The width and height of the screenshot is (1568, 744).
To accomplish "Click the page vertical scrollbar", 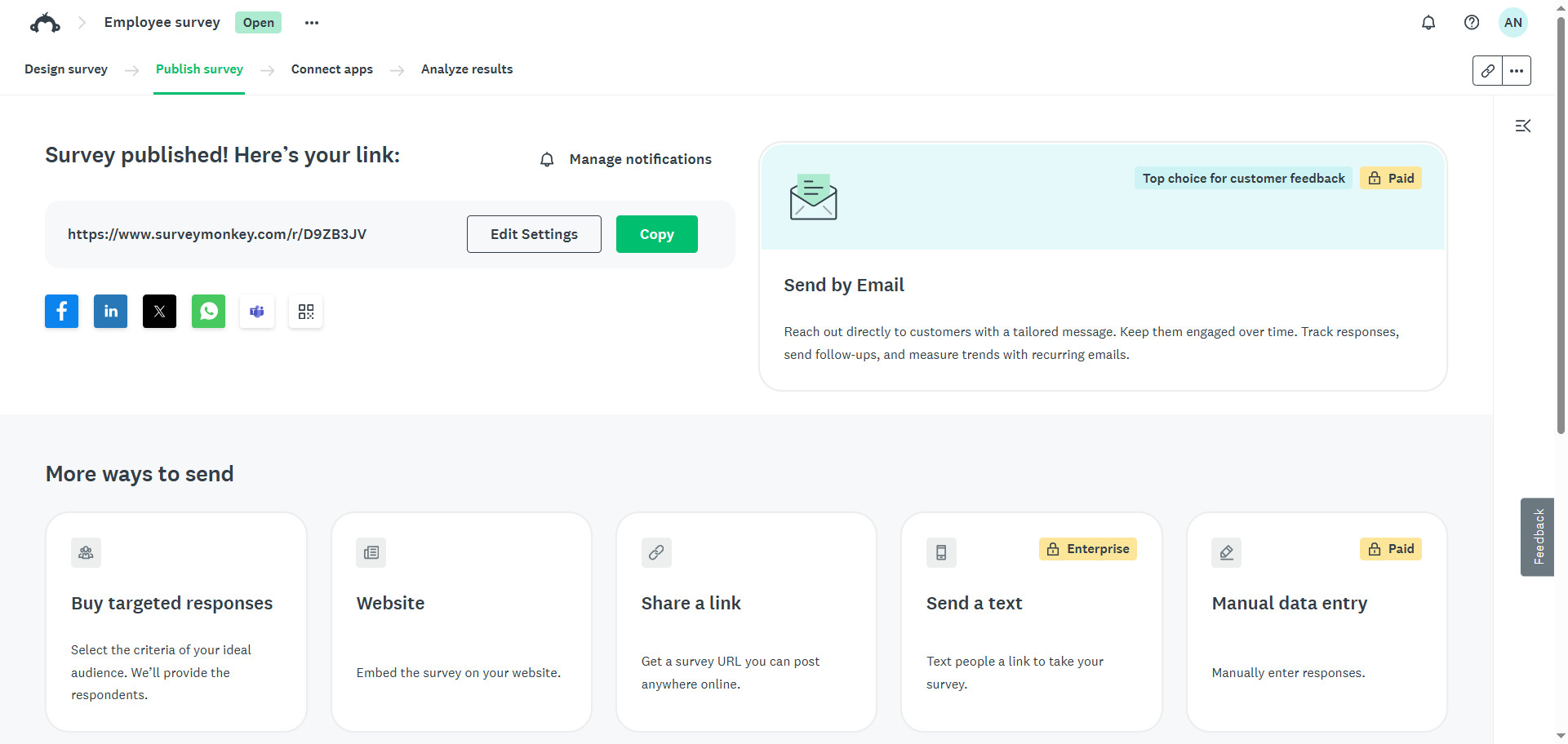I will (1561, 224).
